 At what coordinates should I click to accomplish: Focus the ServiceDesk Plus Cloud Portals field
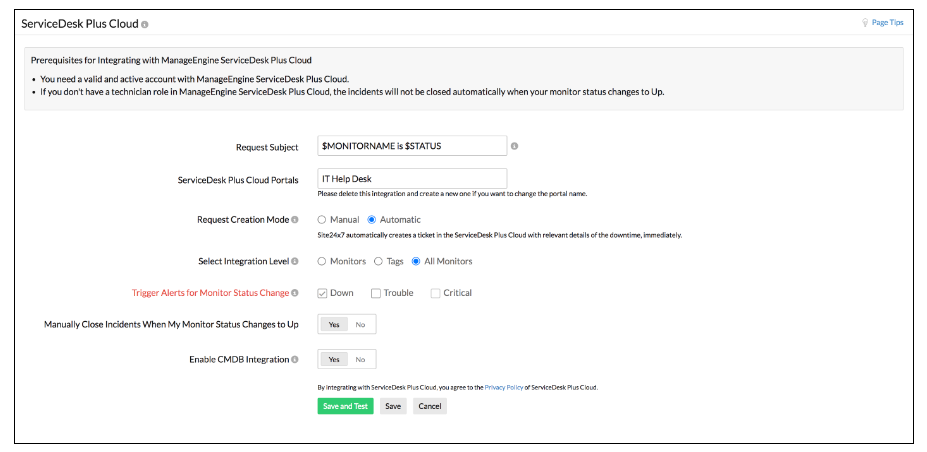(412, 178)
